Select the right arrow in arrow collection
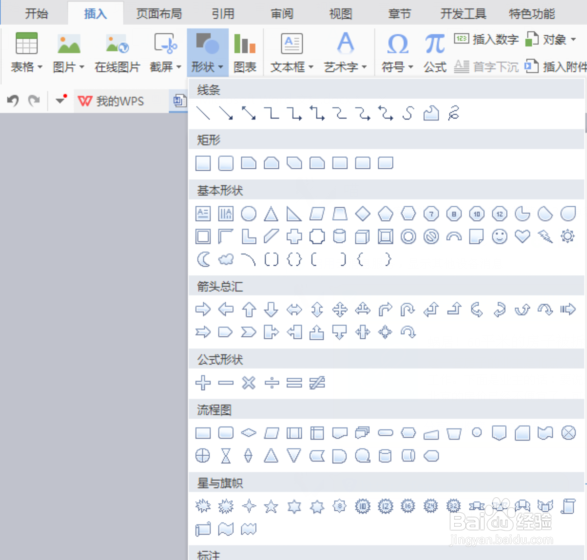Viewport: 587px width, 560px height. pos(203,309)
